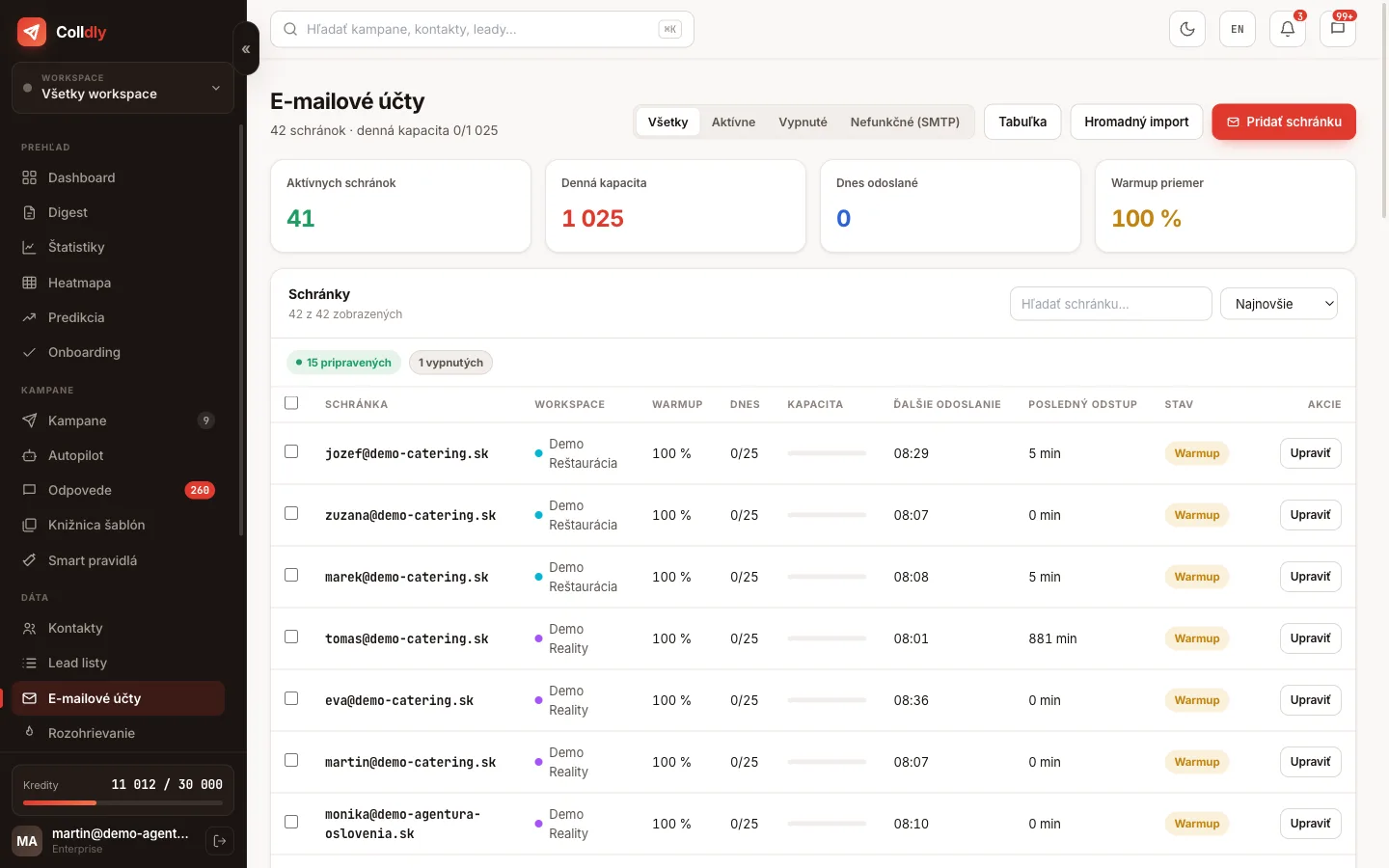Image resolution: width=1389 pixels, height=868 pixels.
Task: Switch to the Aktívne filter tab
Action: tap(733, 122)
